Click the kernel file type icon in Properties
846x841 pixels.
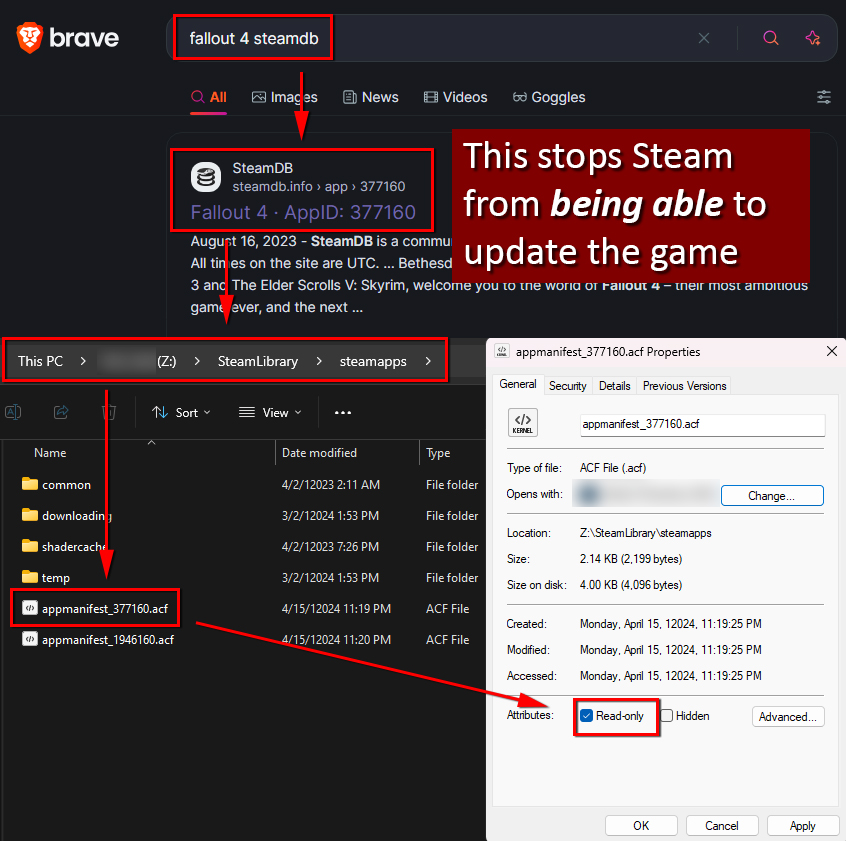[x=522, y=422]
